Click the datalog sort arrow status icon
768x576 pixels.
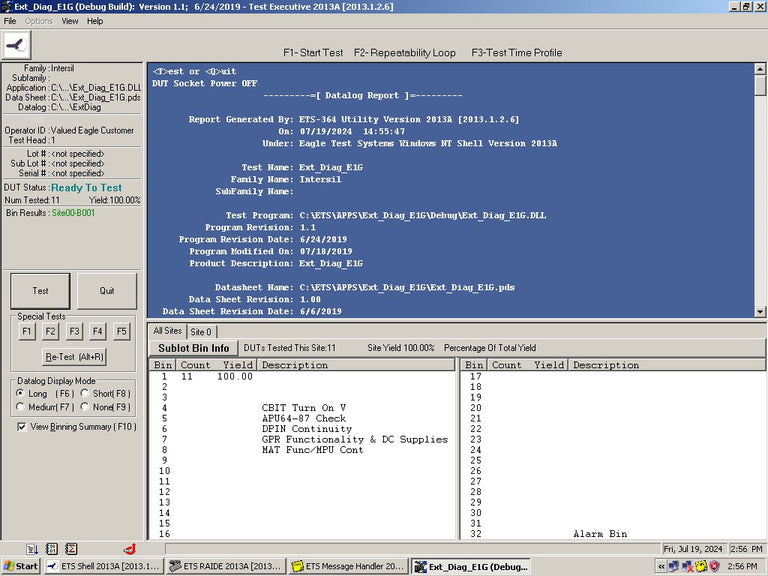click(x=32, y=549)
